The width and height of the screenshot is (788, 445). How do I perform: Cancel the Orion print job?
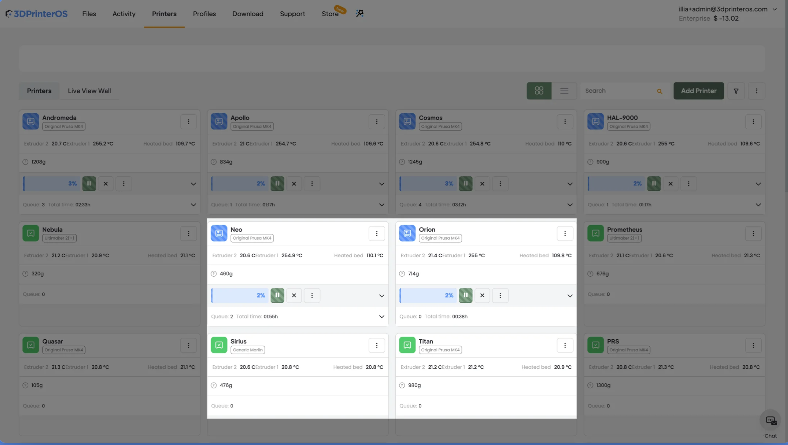point(482,295)
